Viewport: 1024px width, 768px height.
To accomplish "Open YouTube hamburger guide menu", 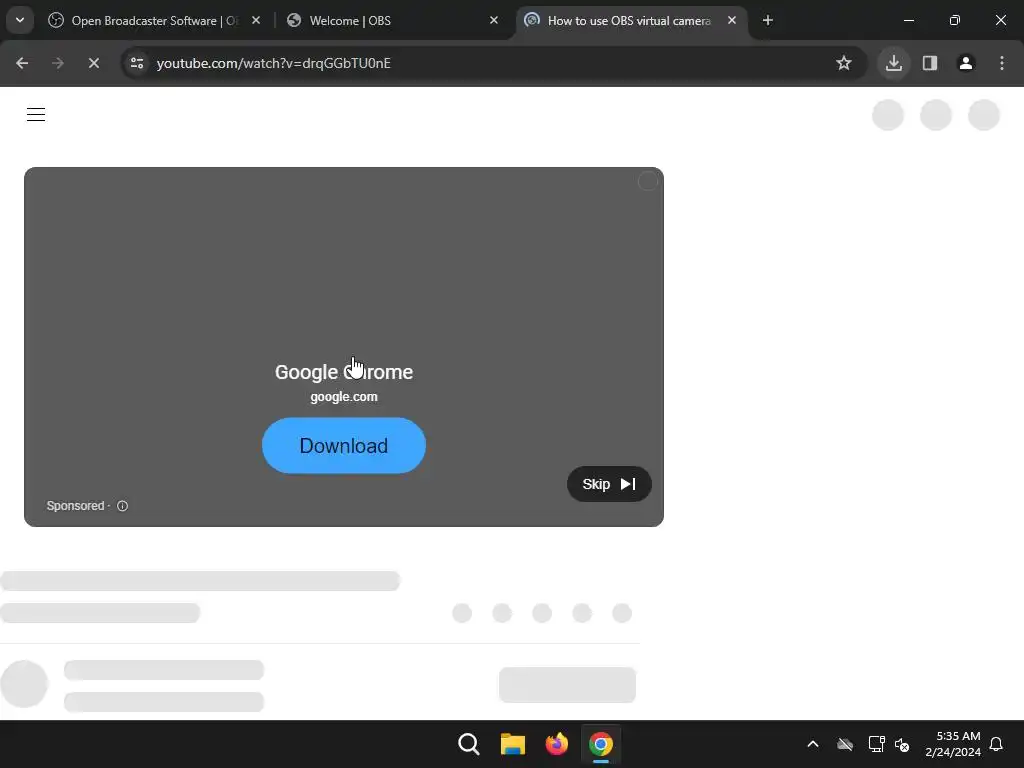I will coord(36,115).
